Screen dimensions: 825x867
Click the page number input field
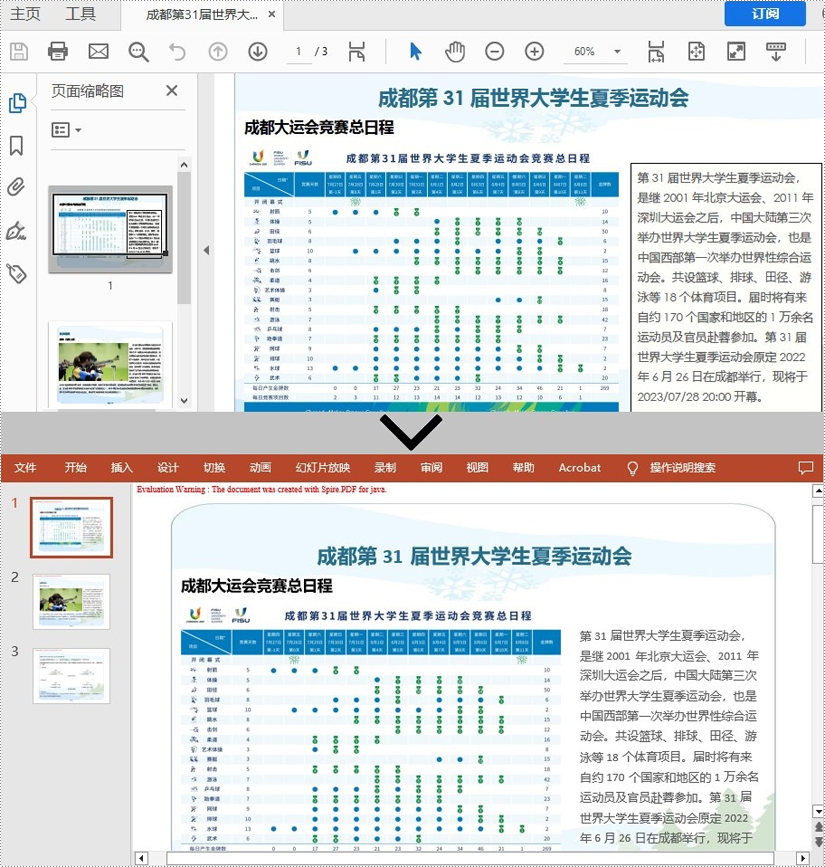299,51
